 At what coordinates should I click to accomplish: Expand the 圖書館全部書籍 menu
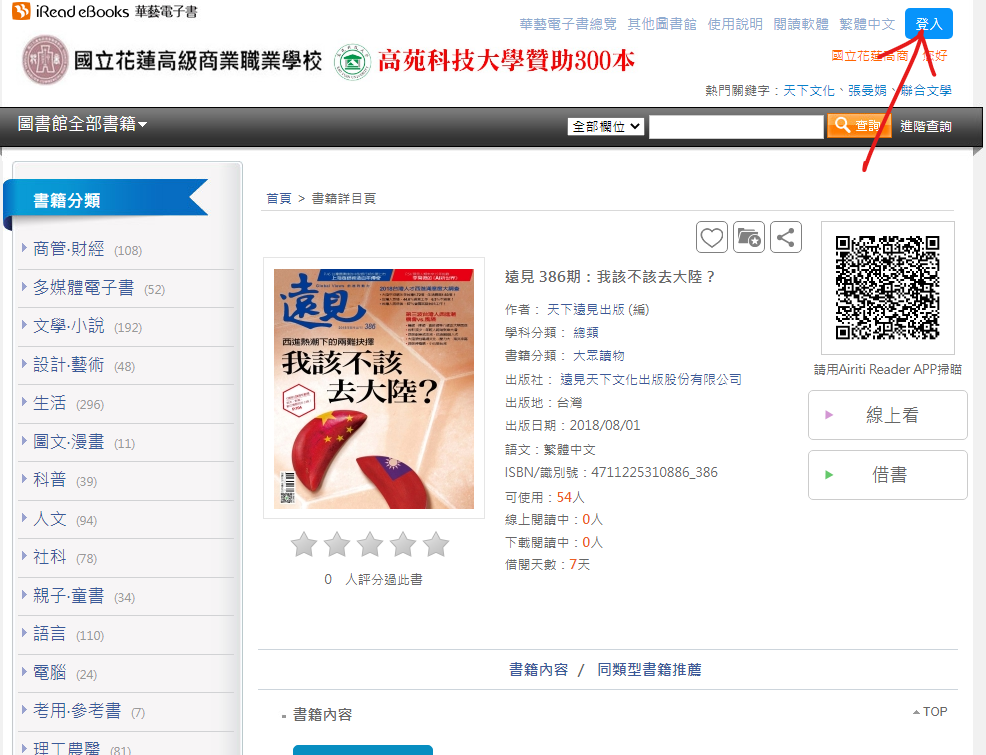tap(82, 124)
